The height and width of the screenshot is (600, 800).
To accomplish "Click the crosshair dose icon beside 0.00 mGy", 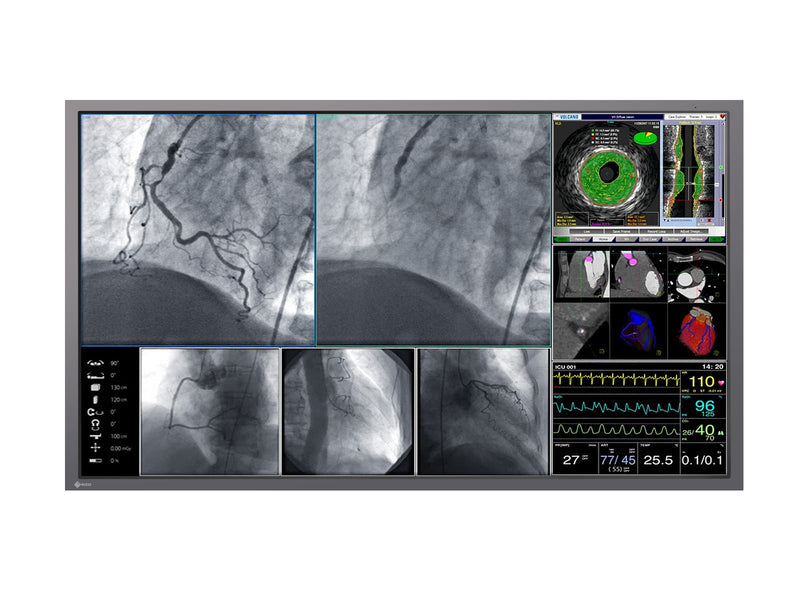I will (95, 448).
